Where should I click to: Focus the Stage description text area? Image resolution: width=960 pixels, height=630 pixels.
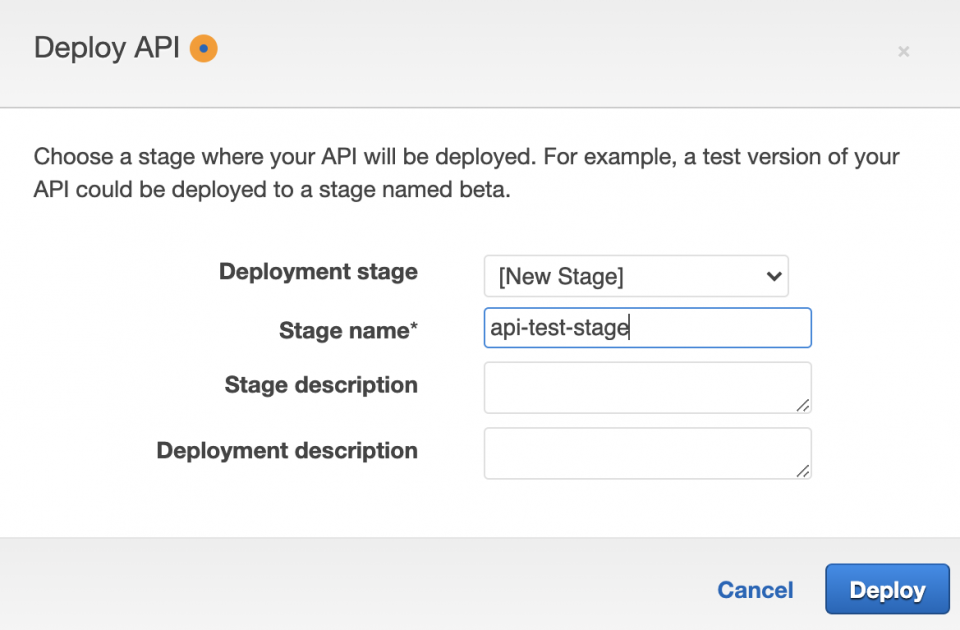647,387
